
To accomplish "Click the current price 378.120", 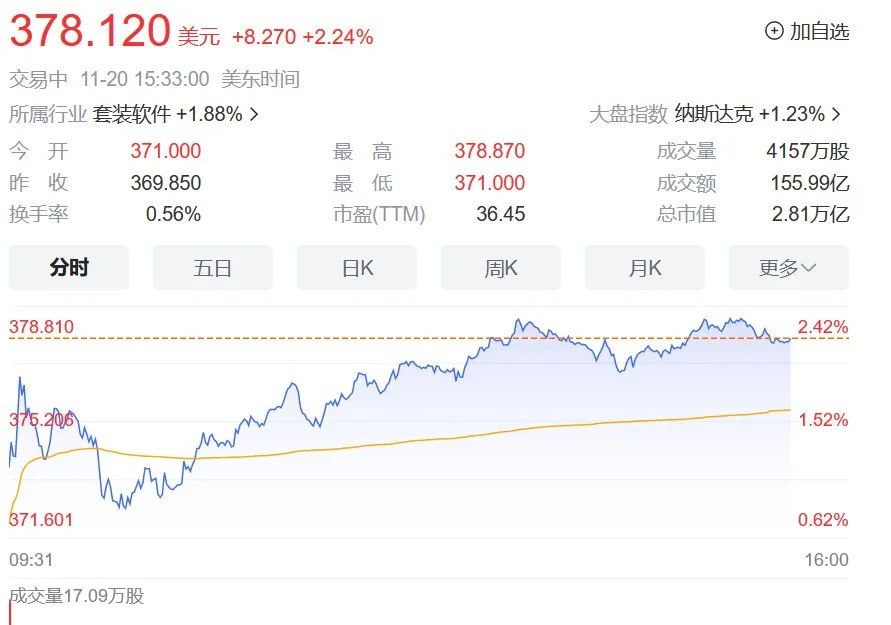I will click(90, 31).
